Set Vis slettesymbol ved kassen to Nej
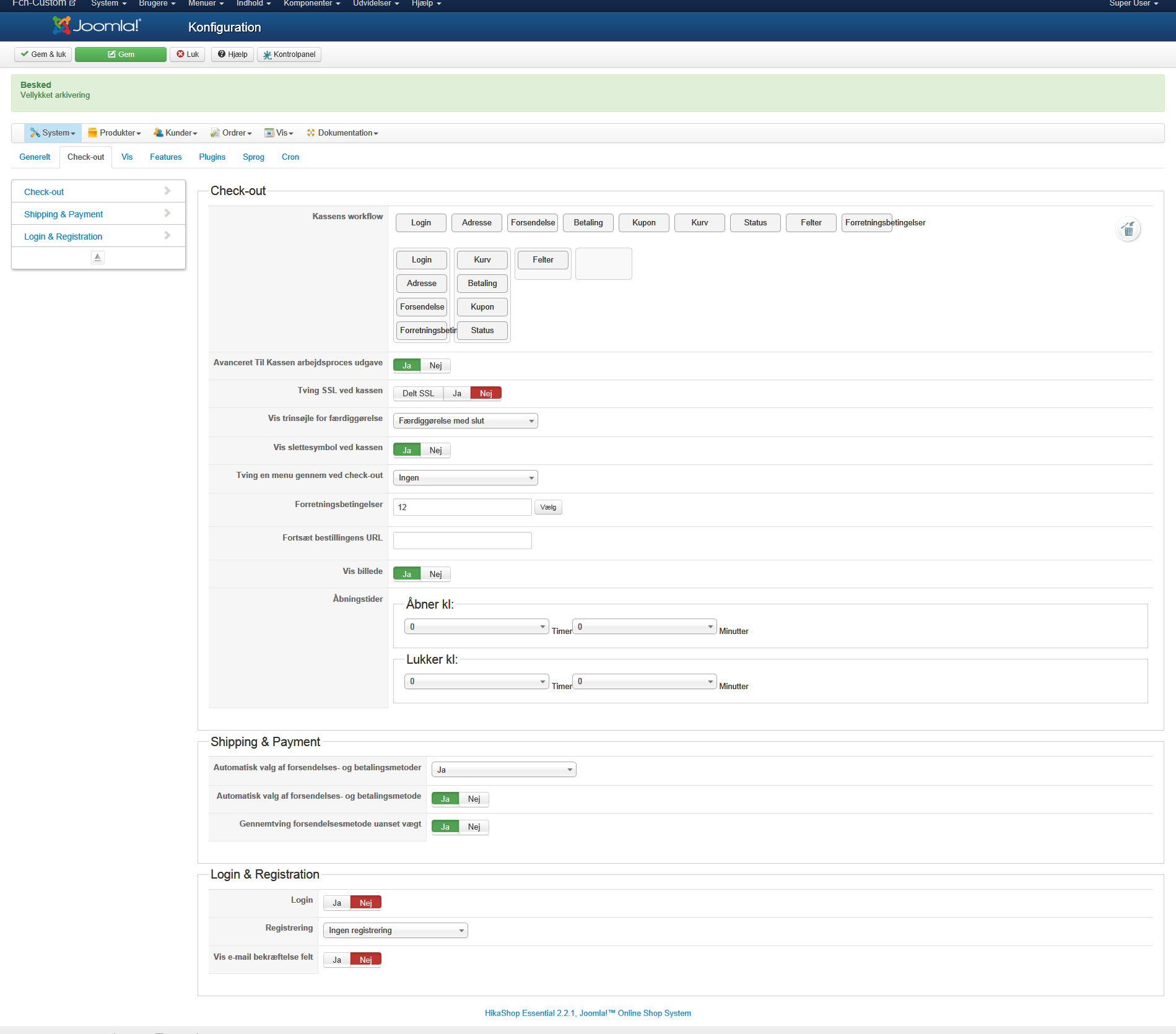This screenshot has width=1176, height=1034. click(x=435, y=451)
